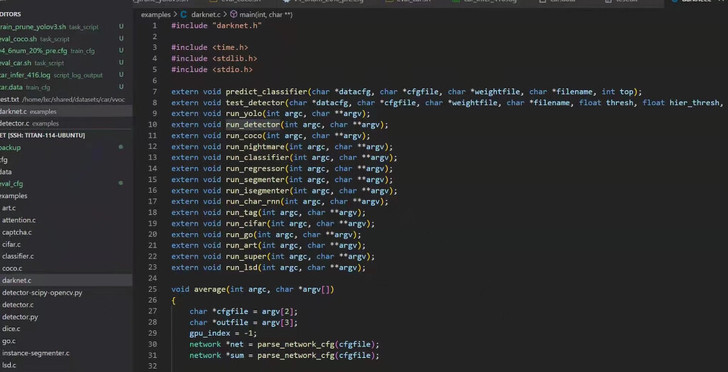
Task: Click the C language icon in breadcrumb
Action: 183,15
